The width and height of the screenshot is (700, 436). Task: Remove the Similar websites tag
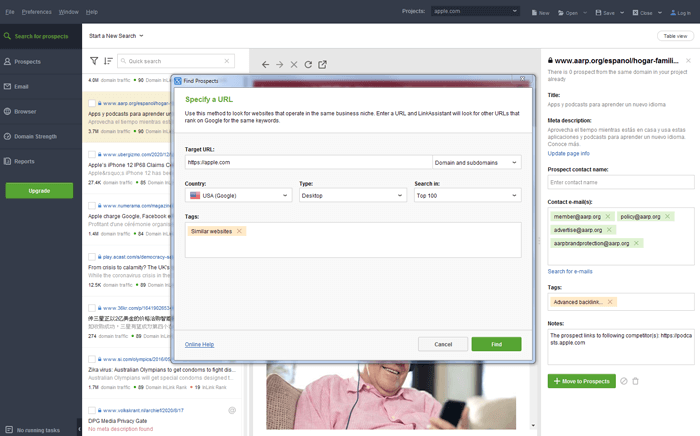[x=239, y=231]
